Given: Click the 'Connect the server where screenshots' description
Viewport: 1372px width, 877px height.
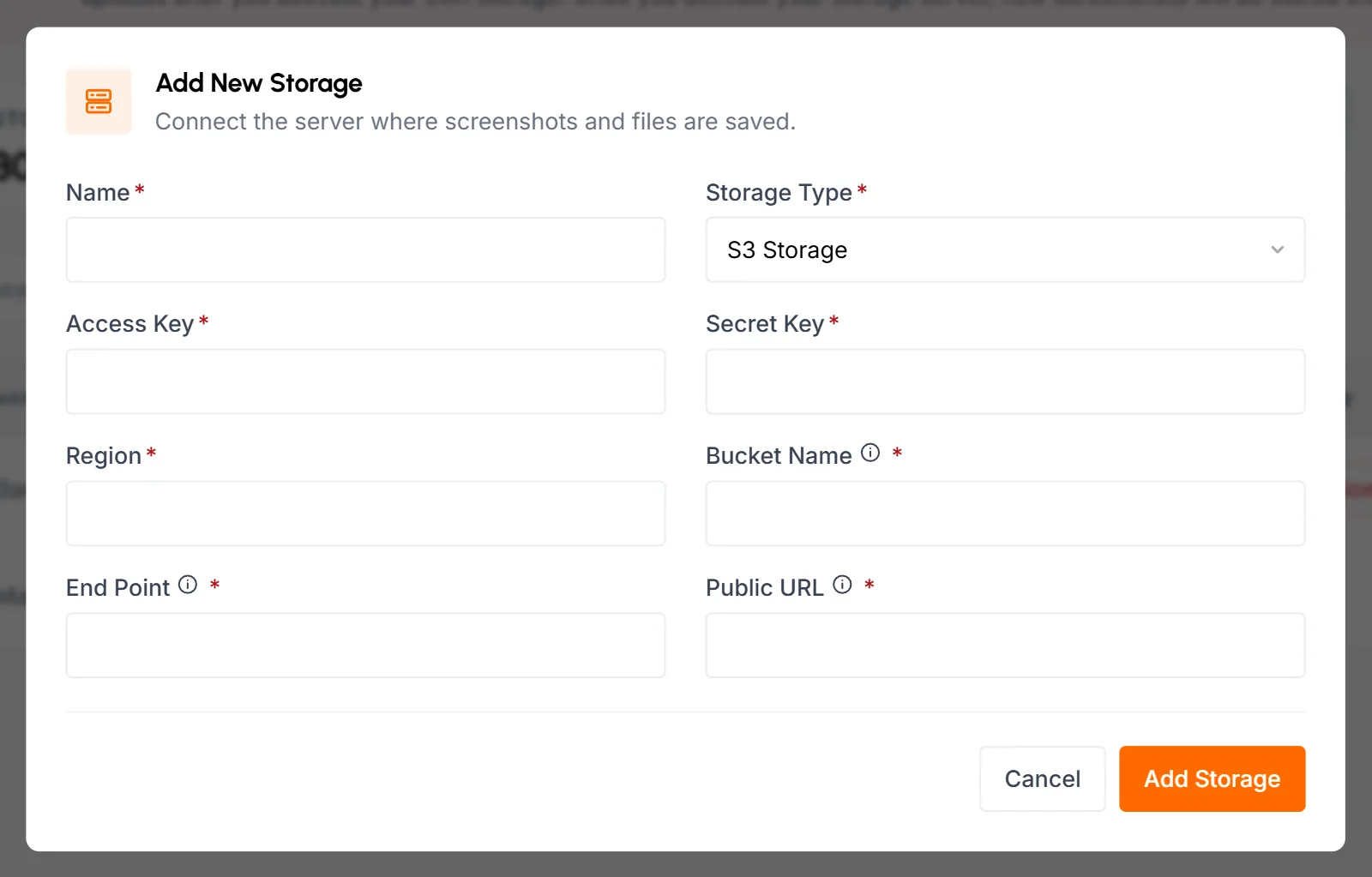Looking at the screenshot, I should click(475, 122).
